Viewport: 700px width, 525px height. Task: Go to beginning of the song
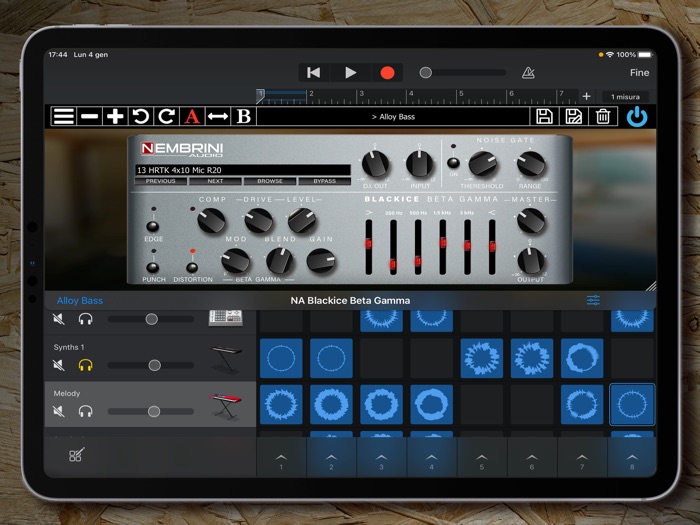(x=313, y=73)
